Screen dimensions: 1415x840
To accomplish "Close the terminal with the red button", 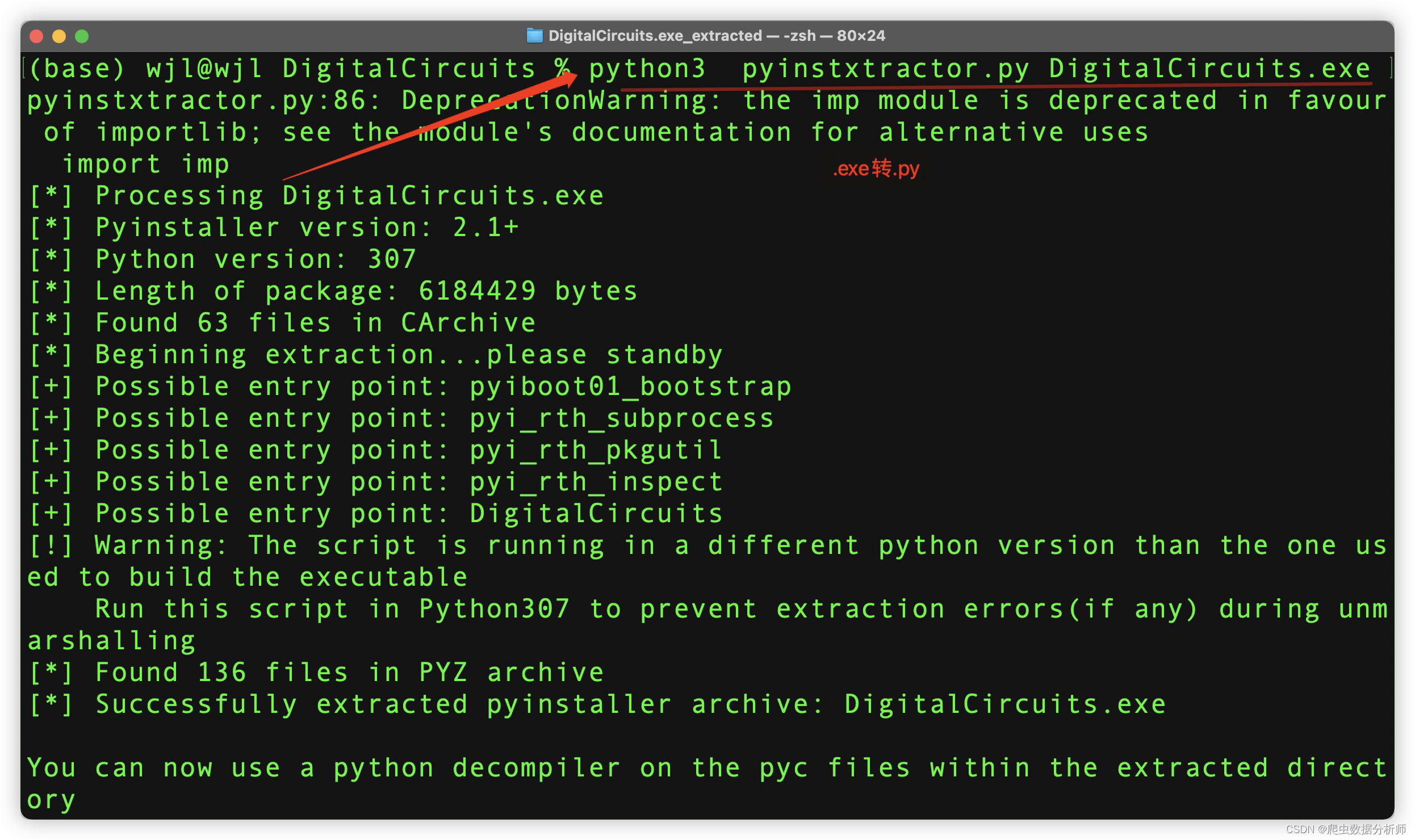I will [x=36, y=36].
